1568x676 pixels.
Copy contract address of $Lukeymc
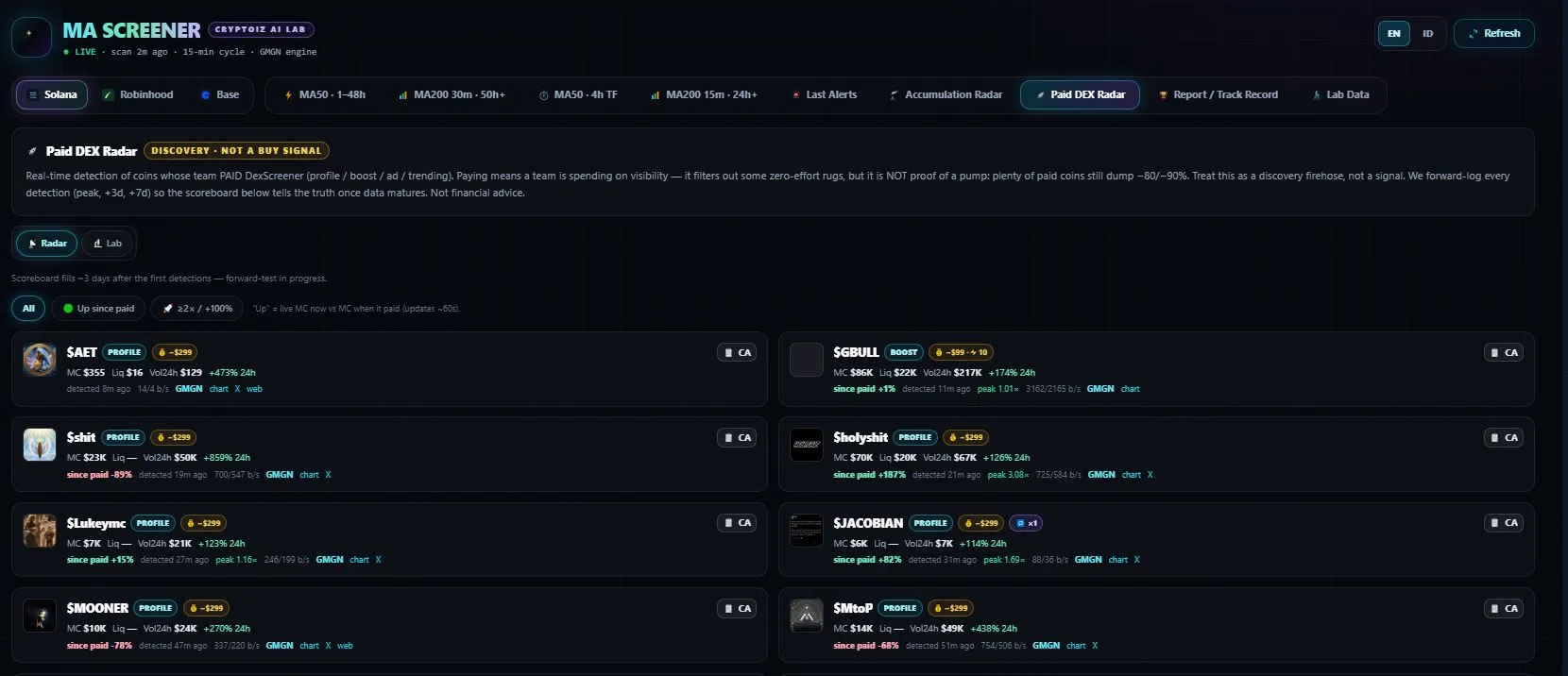[737, 523]
